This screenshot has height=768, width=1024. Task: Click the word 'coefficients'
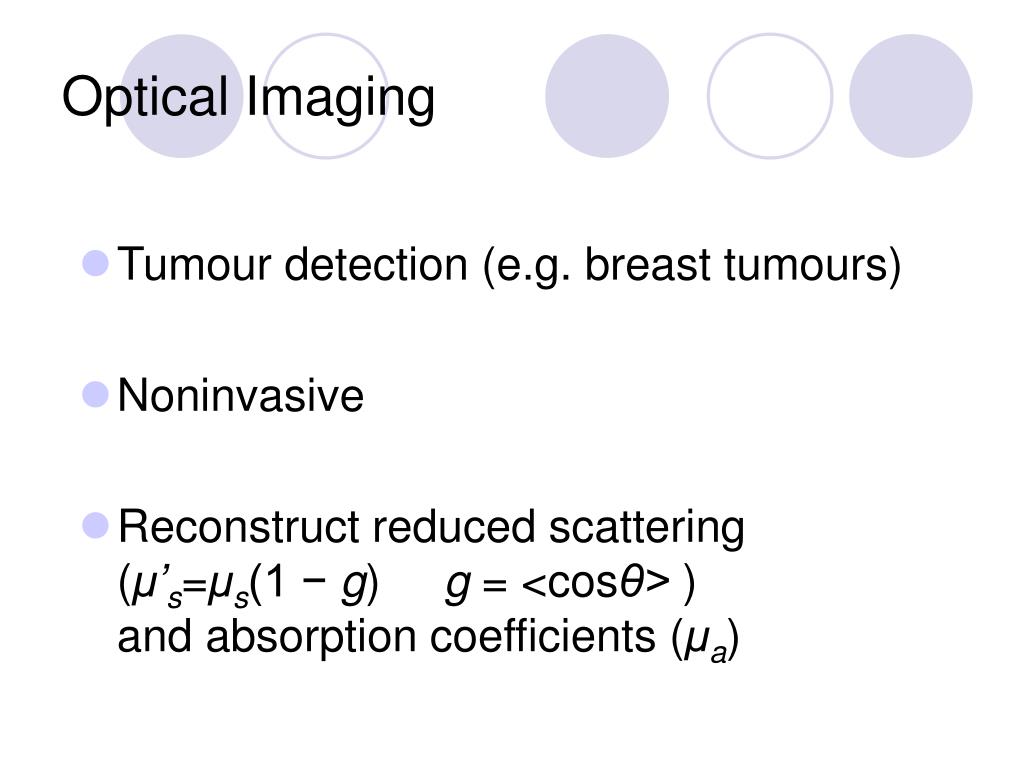543,636
